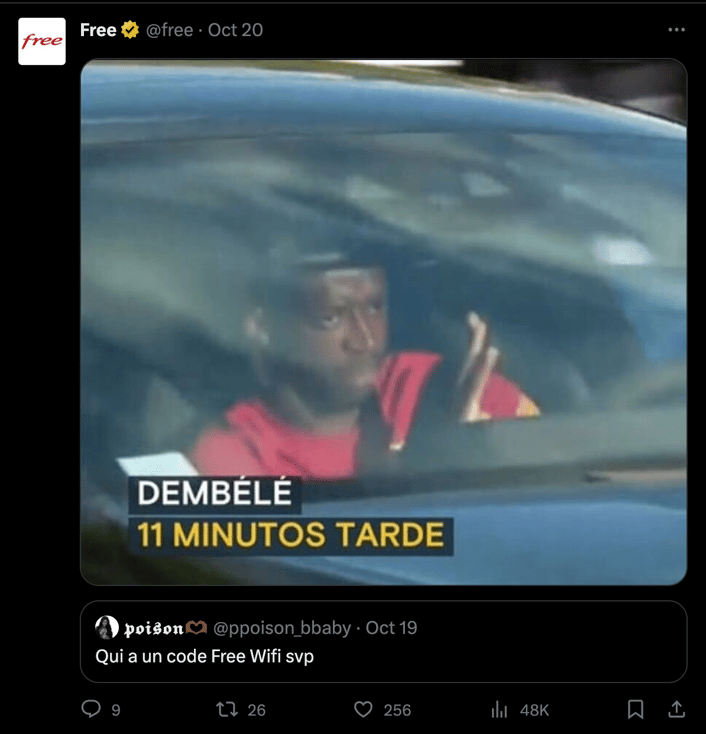The height and width of the screenshot is (734, 706).
Task: Click the Oct 20 timestamp
Action: click(x=235, y=30)
